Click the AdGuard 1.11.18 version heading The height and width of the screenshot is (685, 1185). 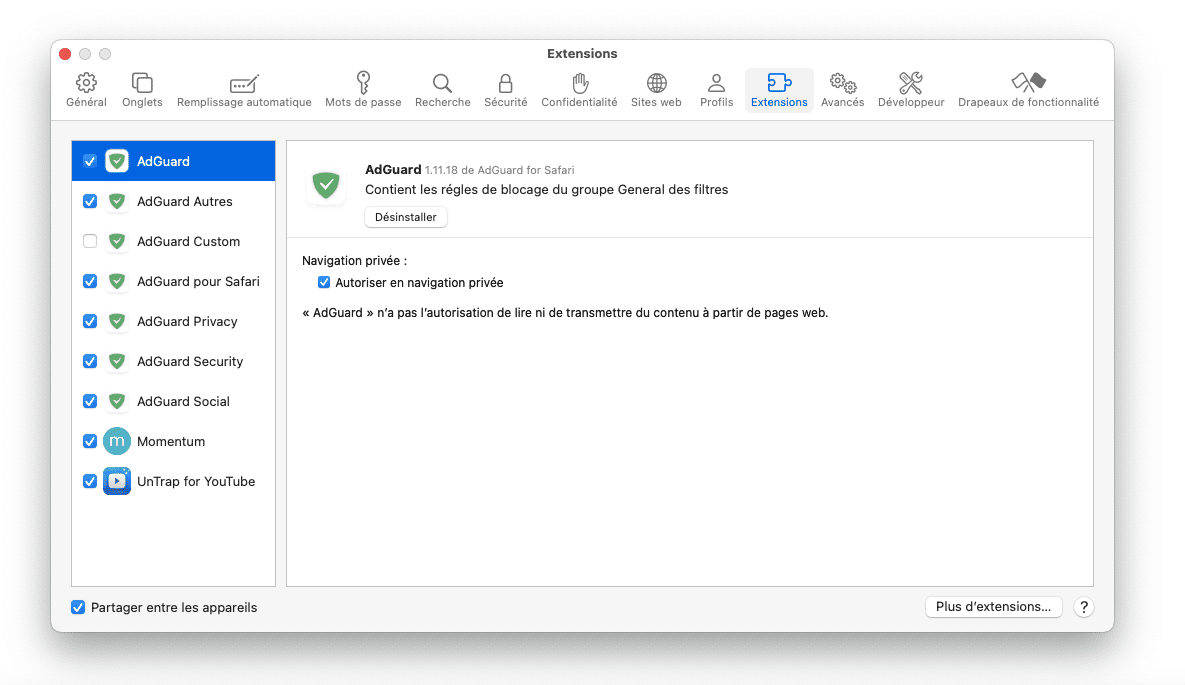tap(469, 169)
